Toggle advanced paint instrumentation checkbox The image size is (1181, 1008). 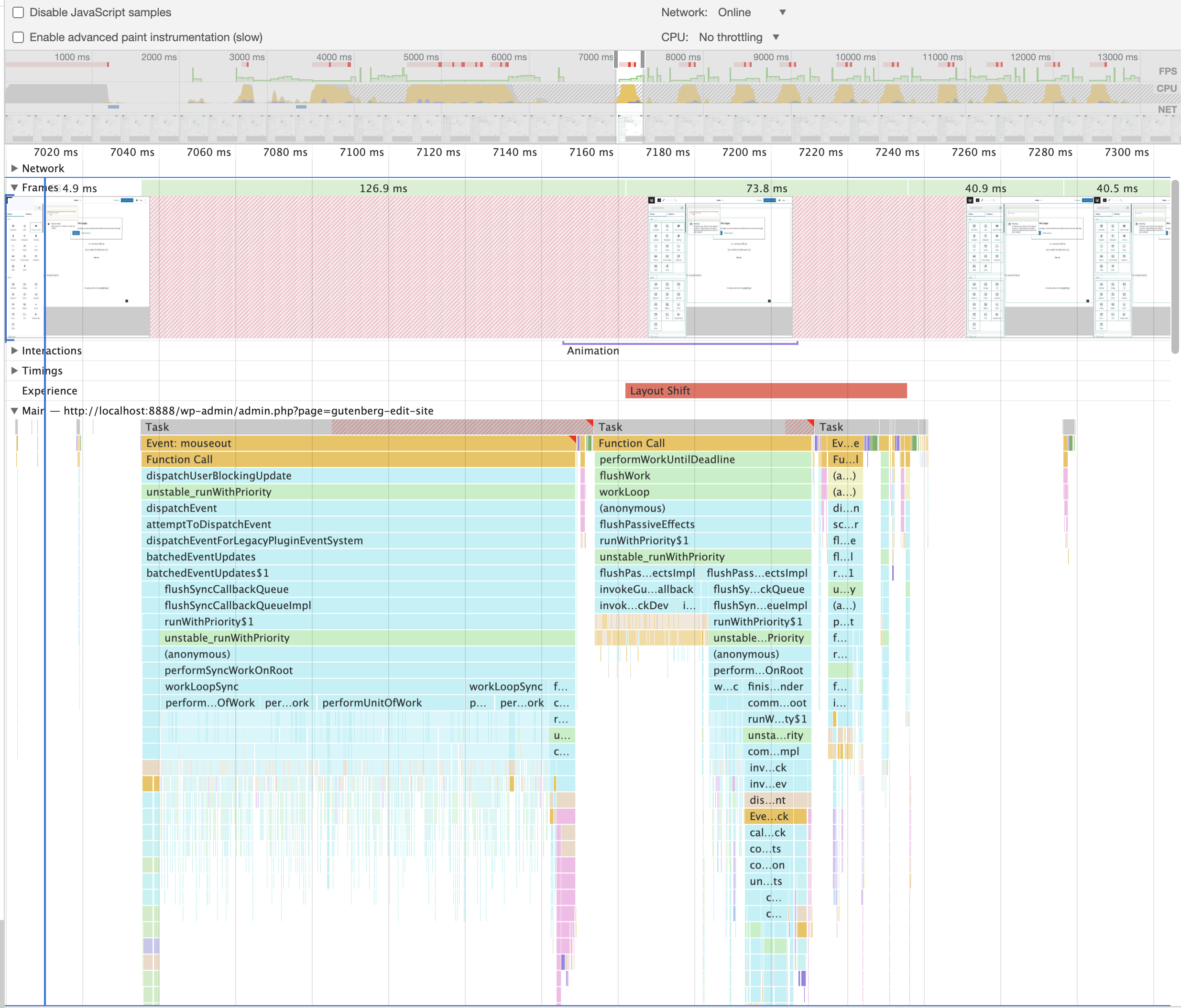pyautogui.click(x=18, y=38)
